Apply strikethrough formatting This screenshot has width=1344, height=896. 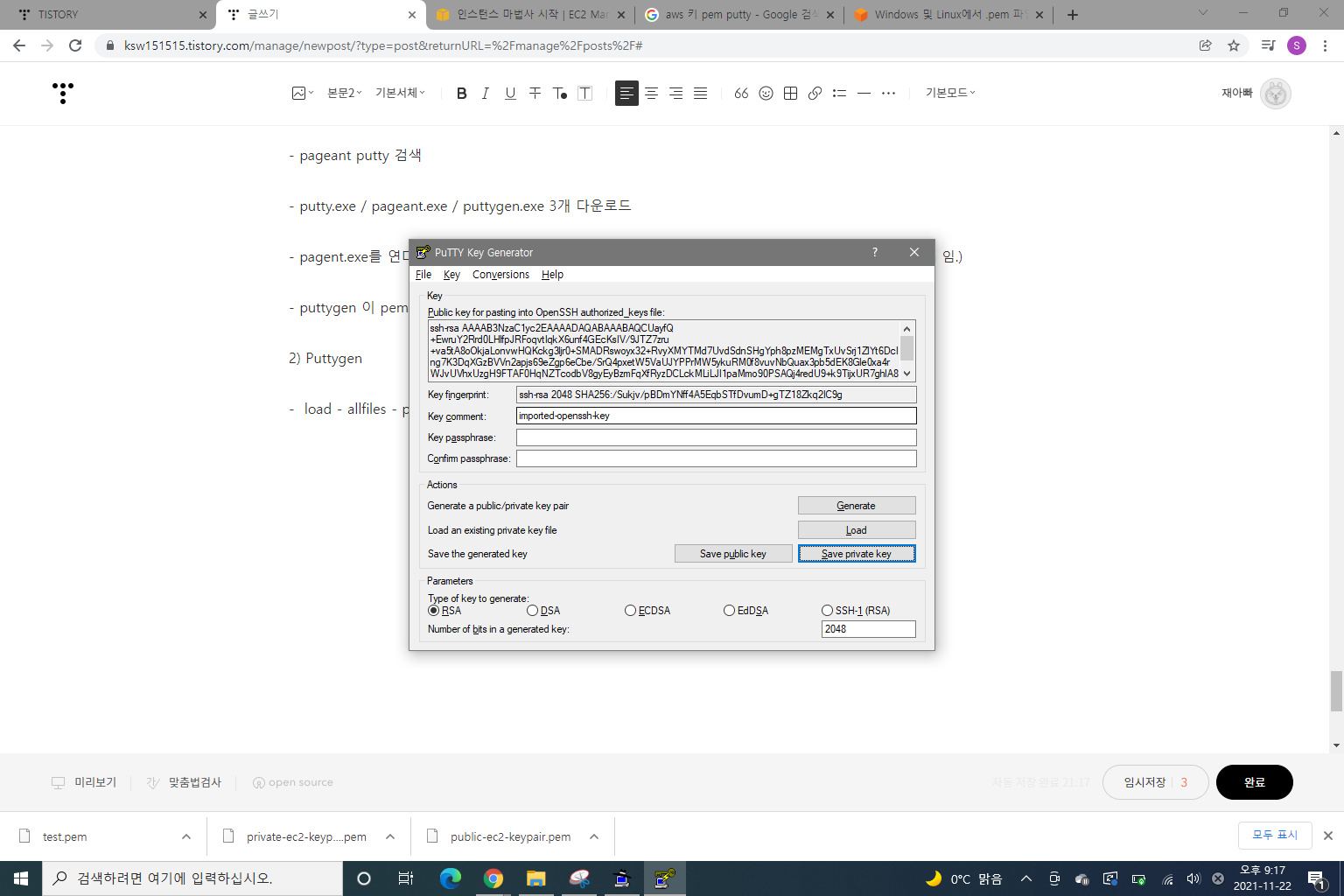click(535, 93)
